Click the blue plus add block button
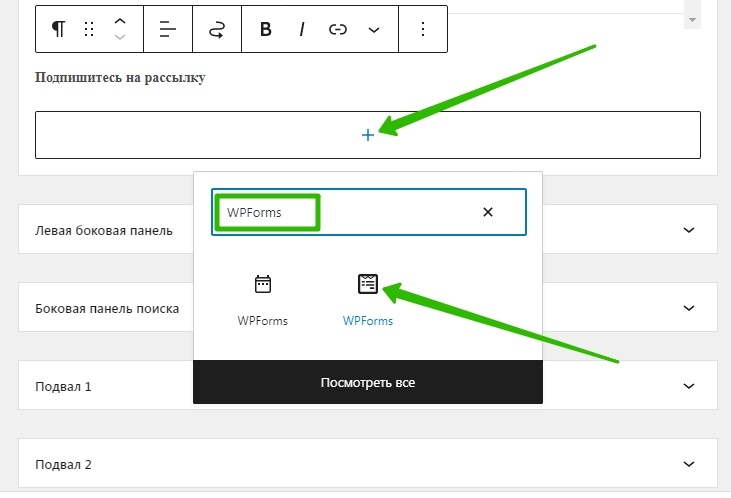 [x=368, y=135]
